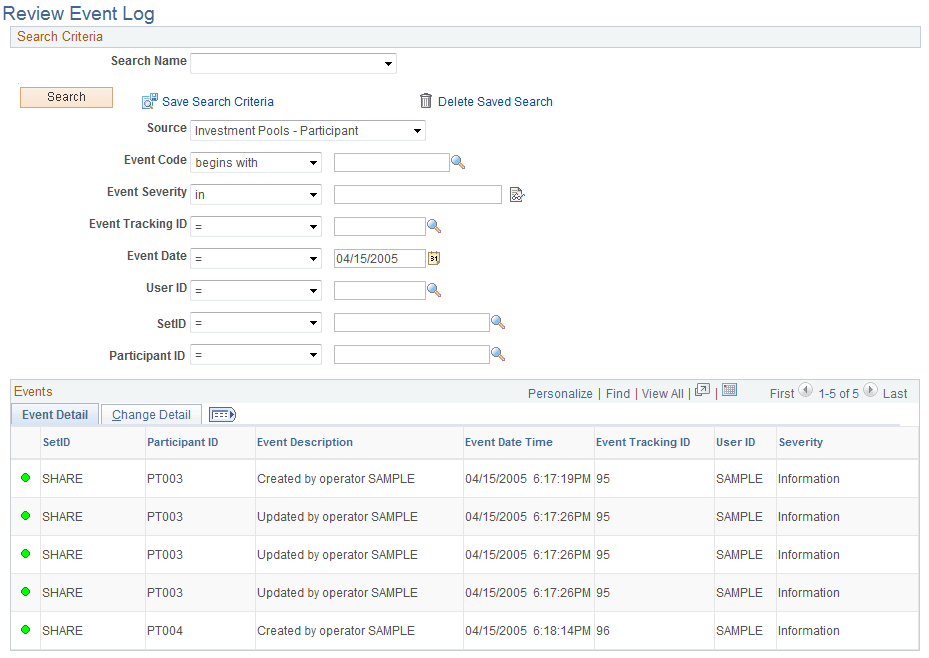Open Event Code operator dropdown
Image resolution: width=929 pixels, height=658 pixels.
click(256, 162)
